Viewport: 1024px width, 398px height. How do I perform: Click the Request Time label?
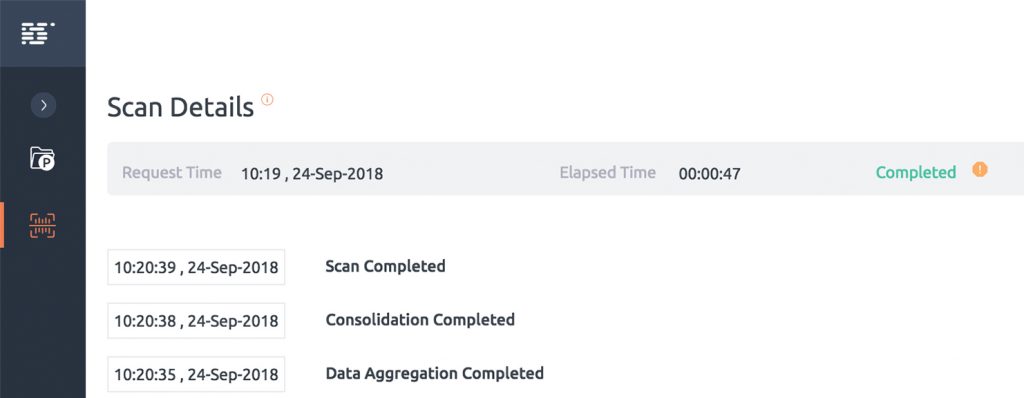point(172,173)
